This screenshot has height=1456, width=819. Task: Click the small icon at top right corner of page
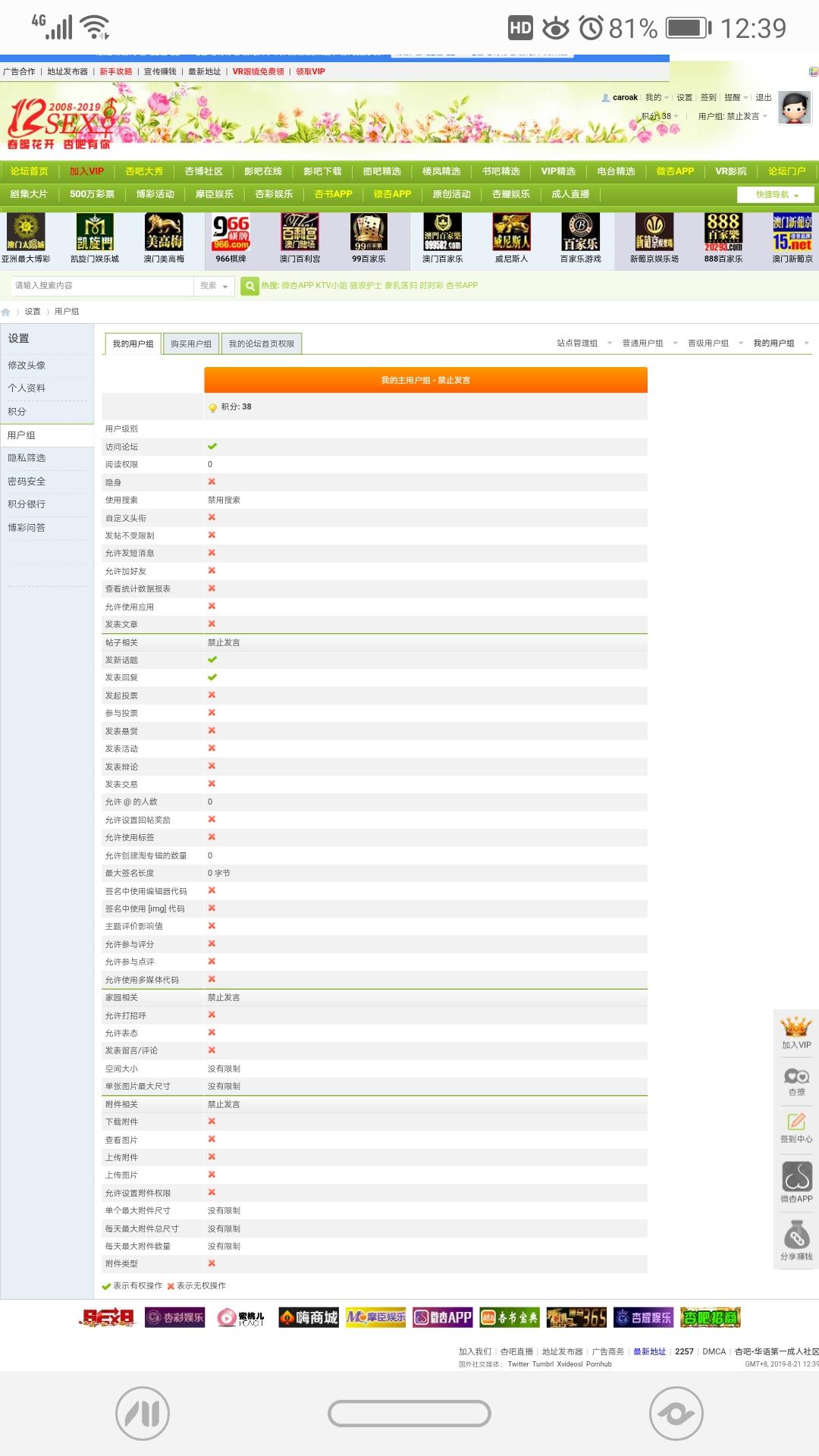814,71
